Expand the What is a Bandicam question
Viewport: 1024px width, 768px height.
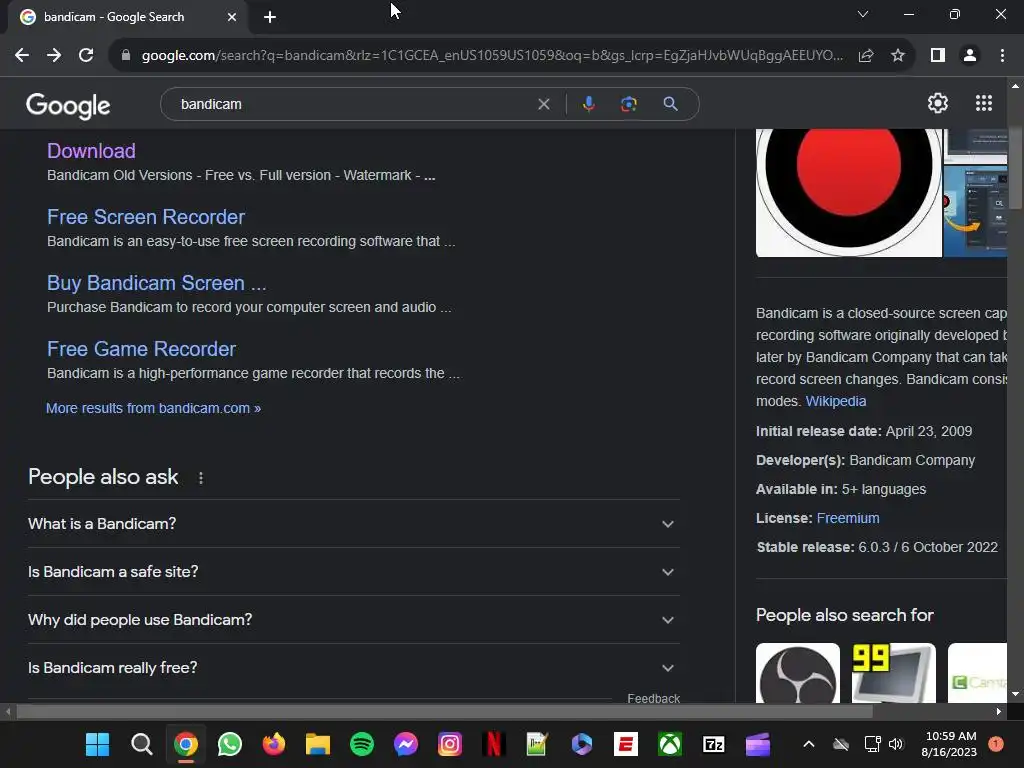point(353,524)
